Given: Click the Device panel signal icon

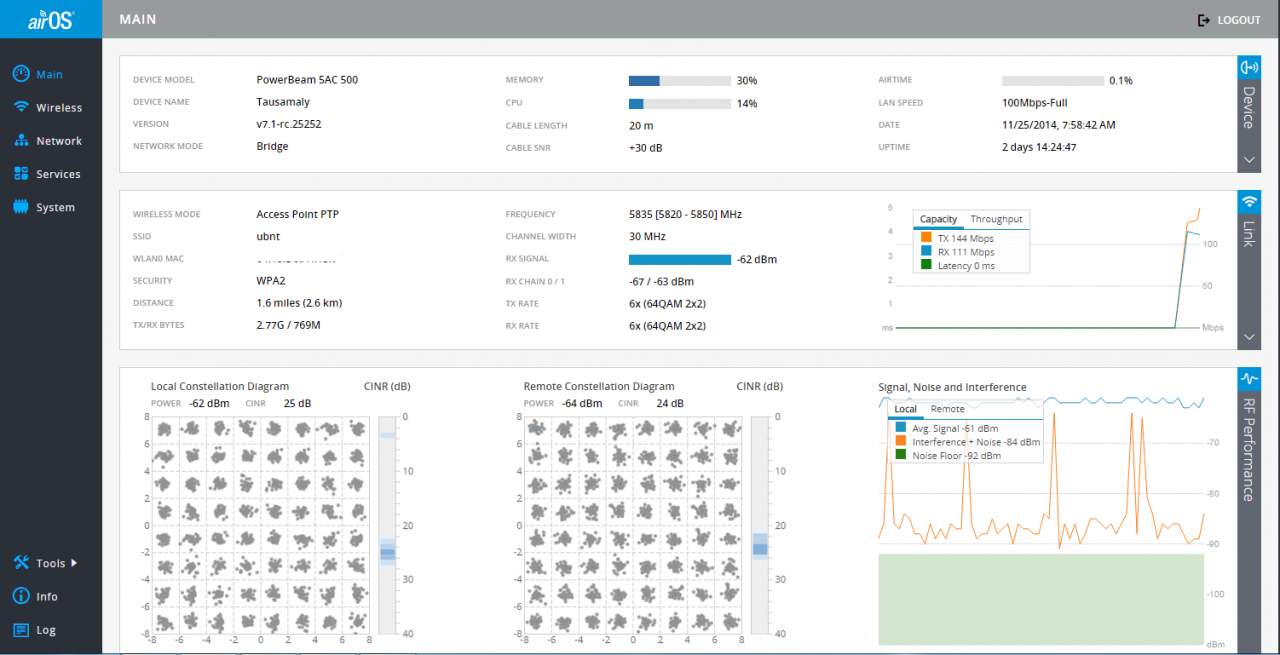Looking at the screenshot, I should coord(1249,68).
